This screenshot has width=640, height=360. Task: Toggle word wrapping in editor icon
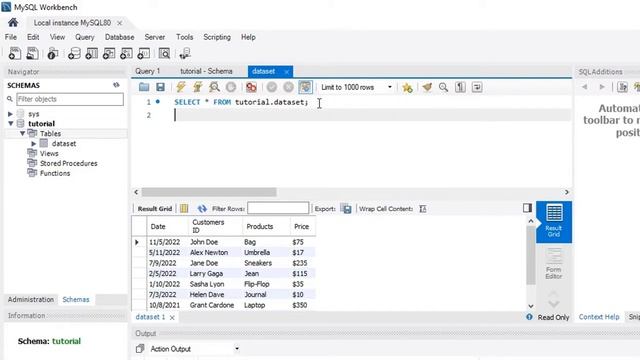point(477,87)
